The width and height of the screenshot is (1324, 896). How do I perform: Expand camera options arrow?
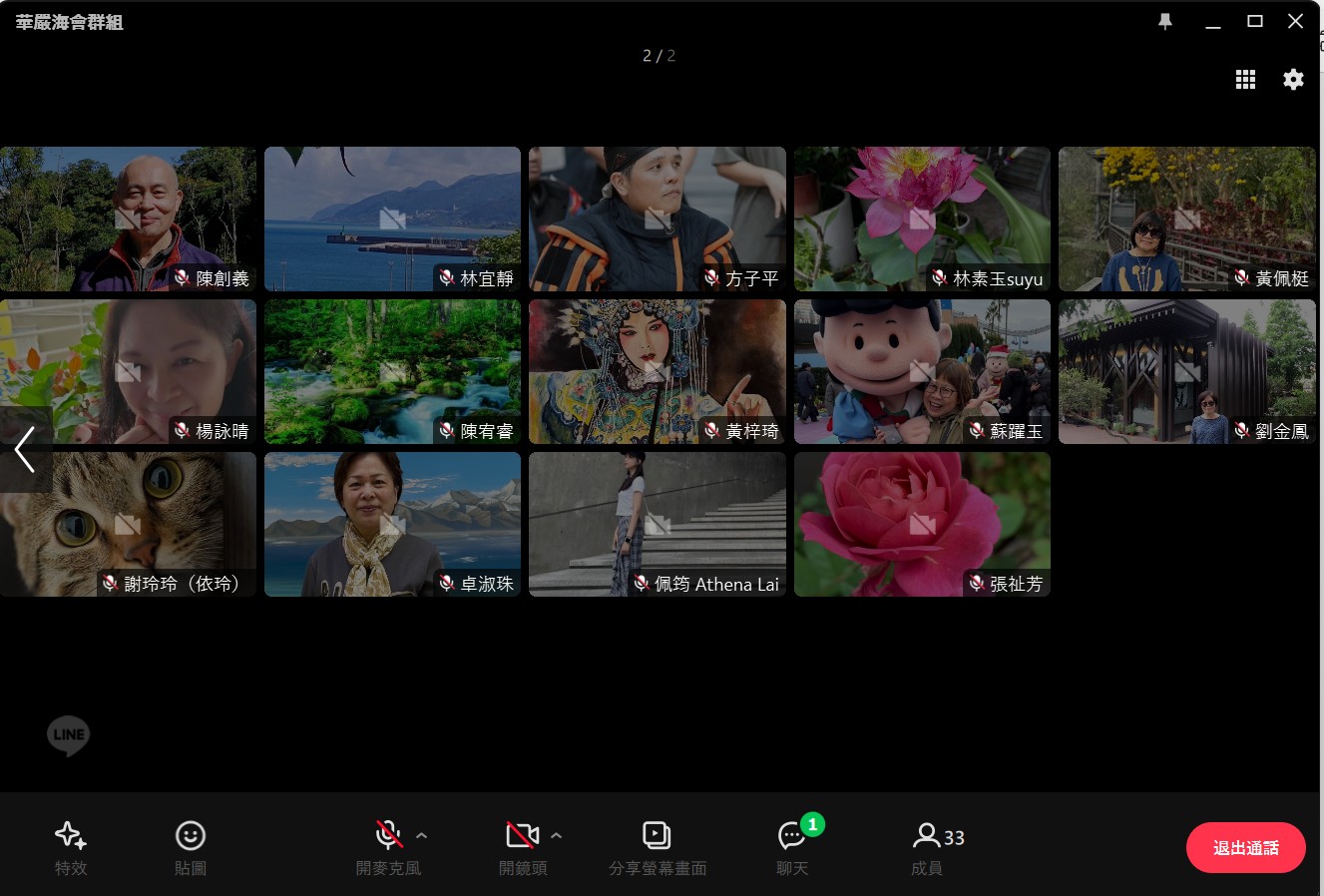[x=557, y=835]
